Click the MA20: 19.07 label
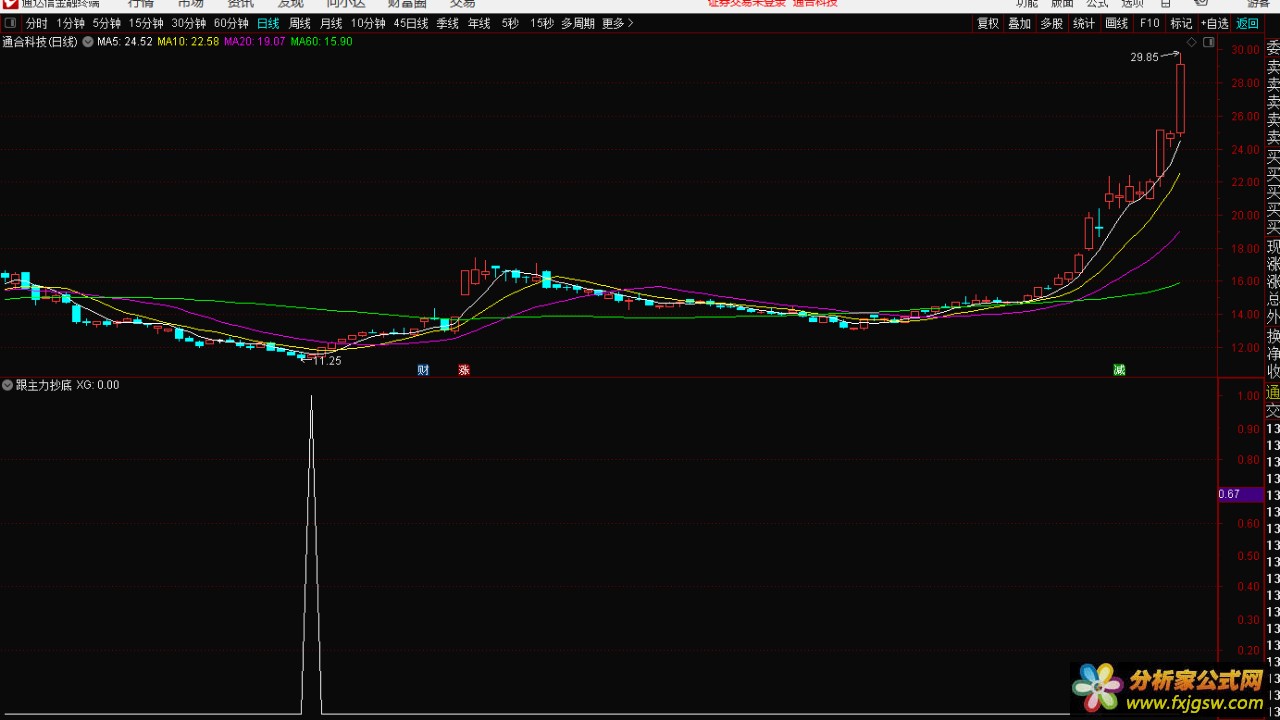 click(254, 42)
